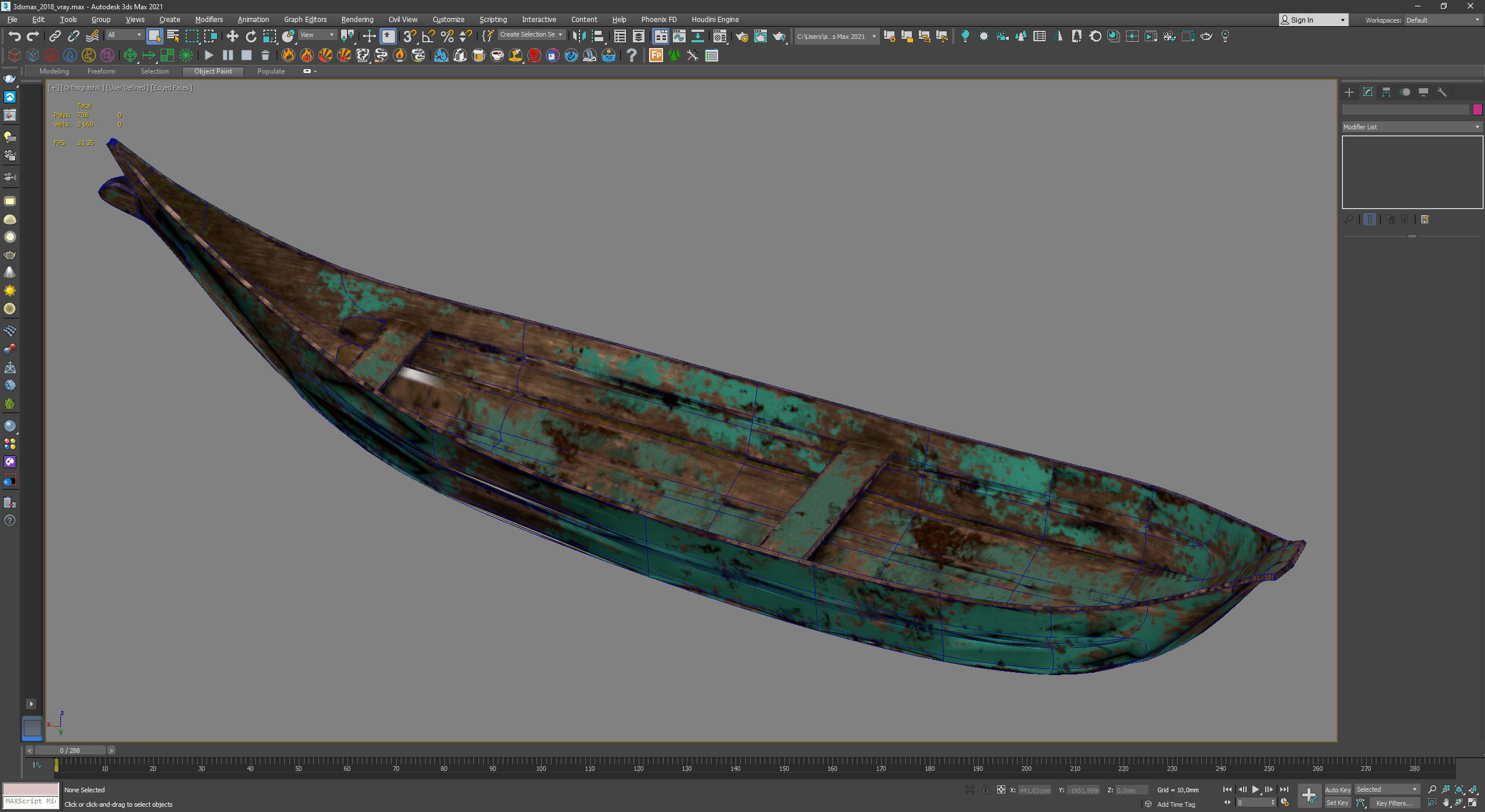Open the Workspaces Default dropdown
Screen dimensions: 1485x812
(1442, 20)
